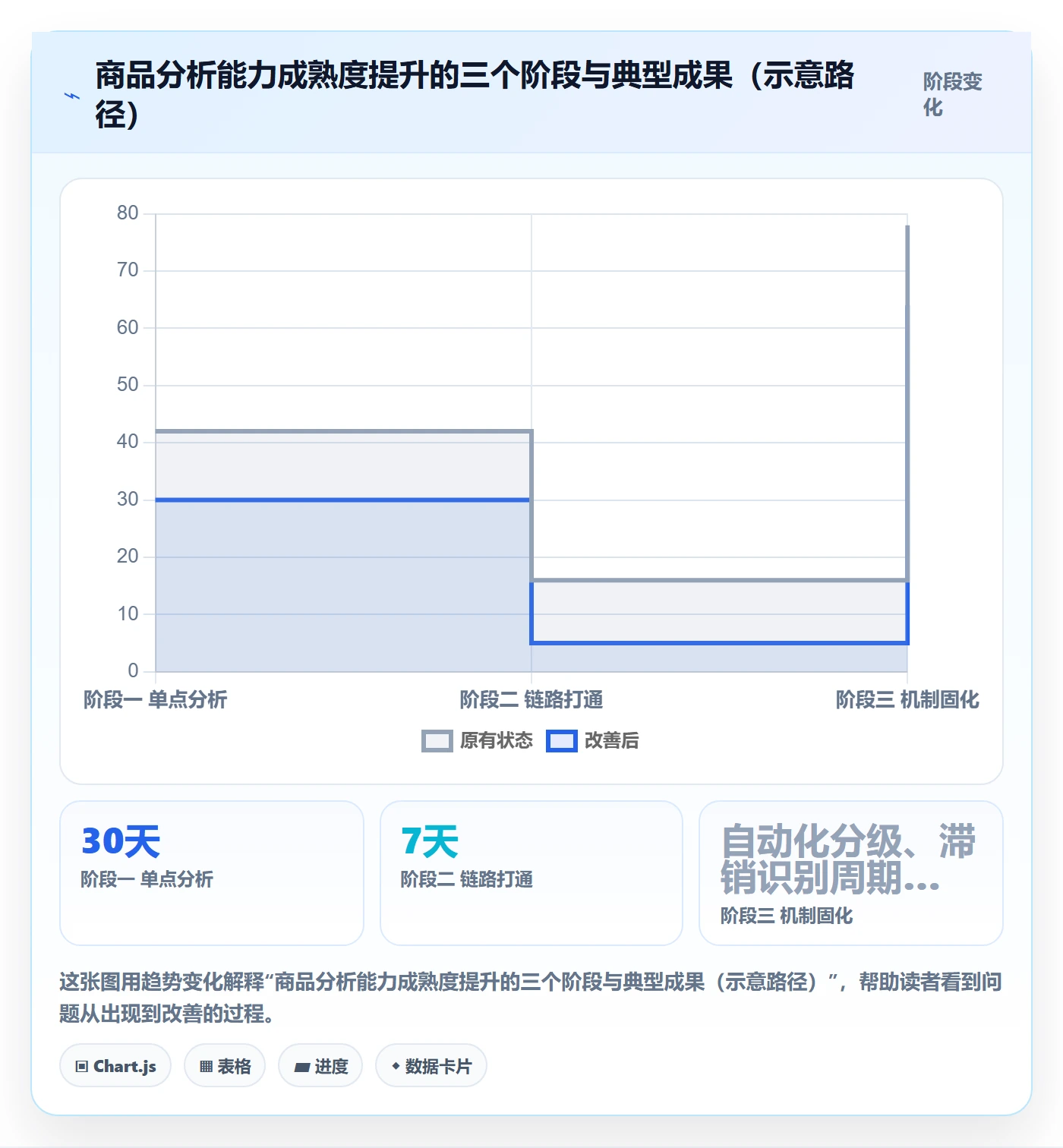Select the 数据卡片 tag chip
The width and height of the screenshot is (1063, 1148).
431,1066
